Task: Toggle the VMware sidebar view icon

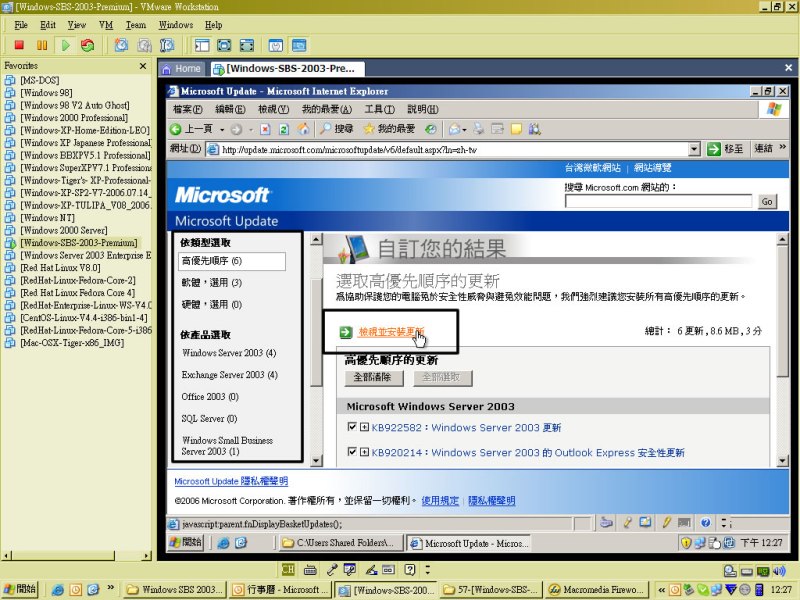Action: click(202, 45)
